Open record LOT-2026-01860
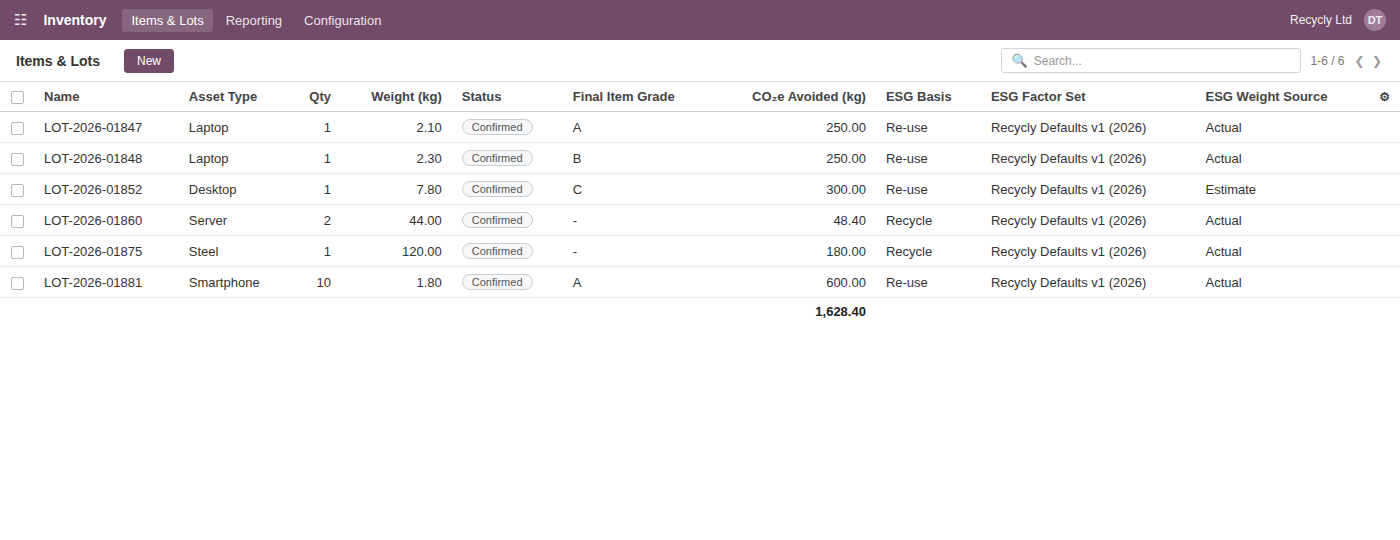The image size is (1400, 540). coord(93,221)
